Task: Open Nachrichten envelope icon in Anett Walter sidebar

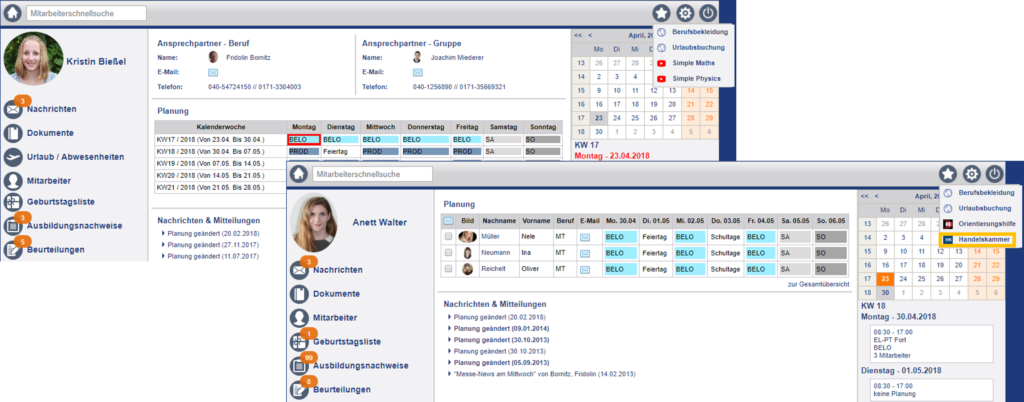Action: click(x=299, y=270)
